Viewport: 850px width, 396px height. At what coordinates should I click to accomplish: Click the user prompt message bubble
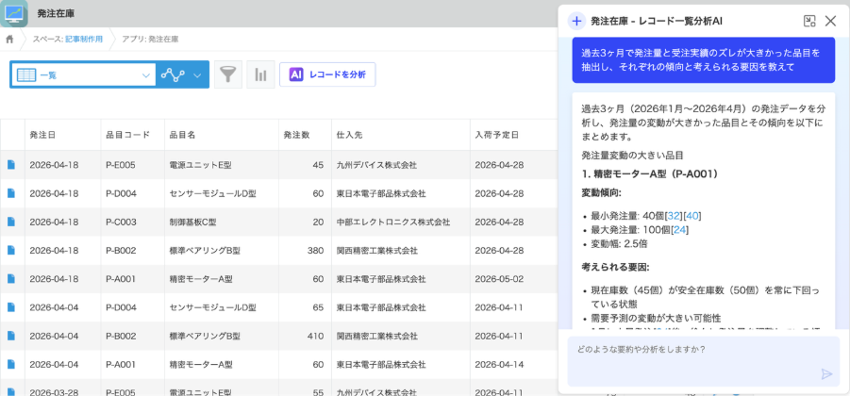[x=703, y=60]
